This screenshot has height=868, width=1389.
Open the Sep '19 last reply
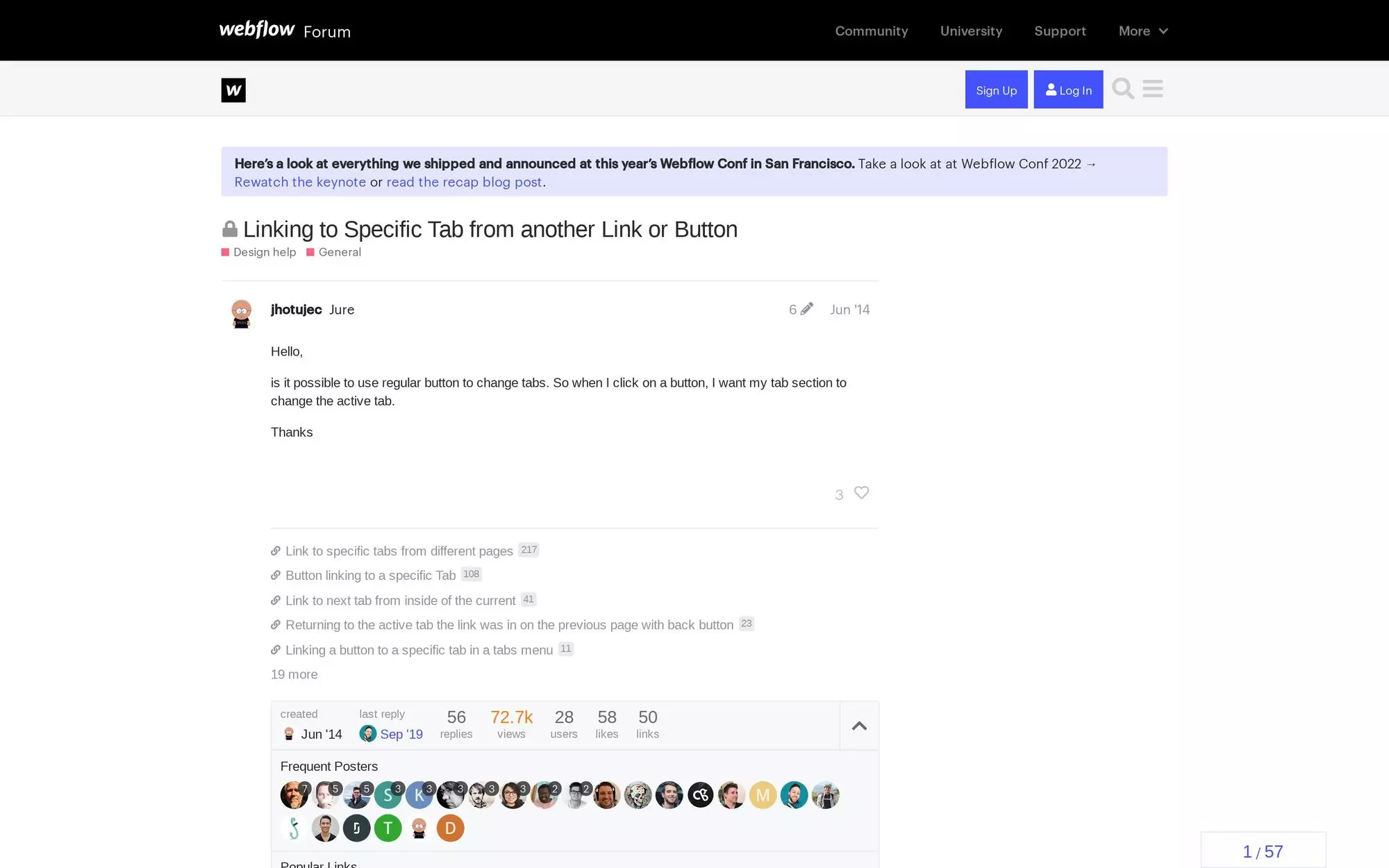pos(401,734)
